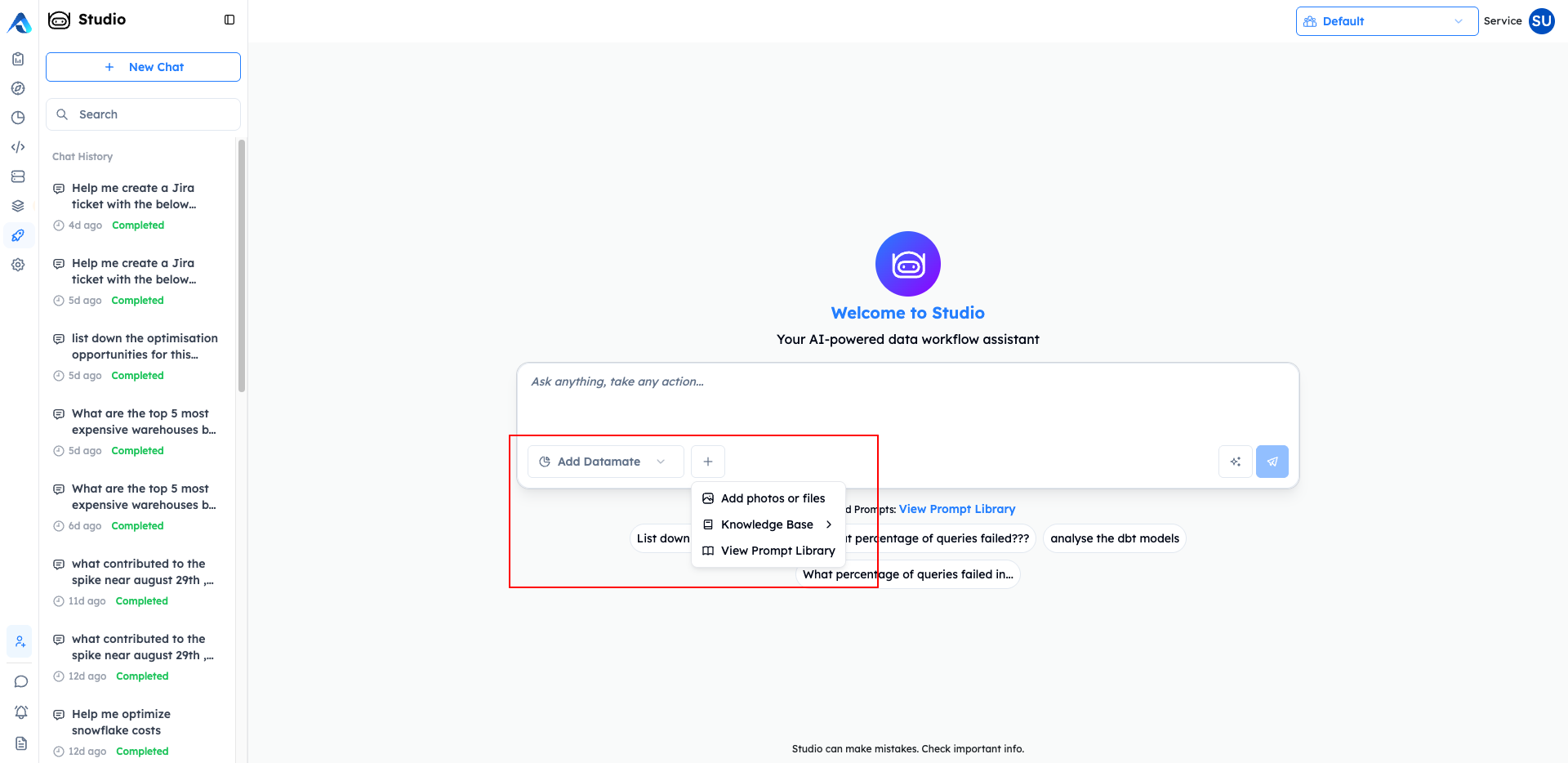Open the query history clock icon
Viewport: 1568px width, 763px height.
(18, 118)
